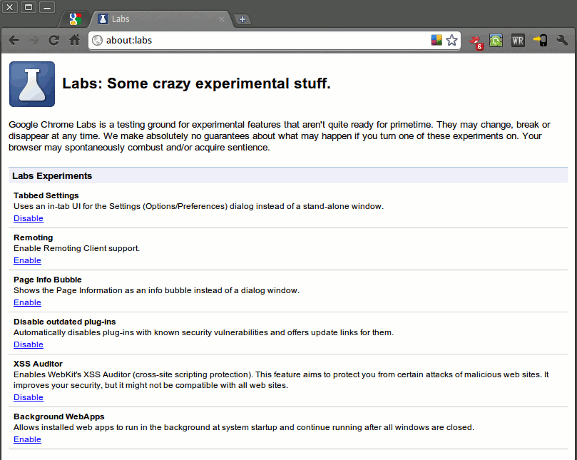Image resolution: width=577 pixels, height=460 pixels.
Task: Enable the Page Info Bubble experiment
Action: 27,302
